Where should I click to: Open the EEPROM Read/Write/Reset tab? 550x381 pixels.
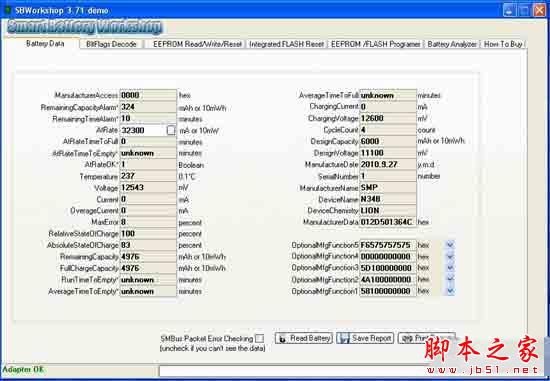(x=197, y=44)
